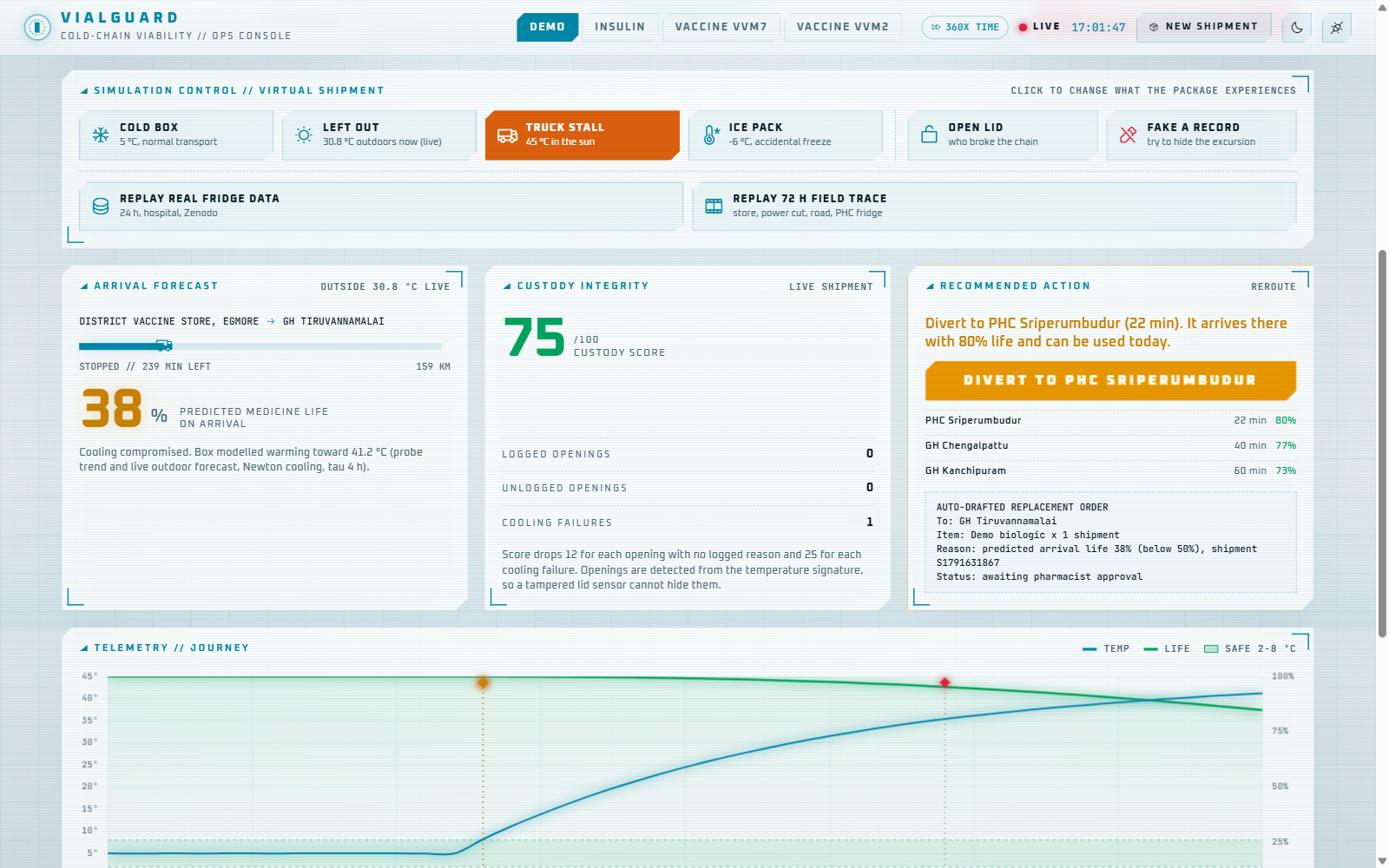The width and height of the screenshot is (1389, 868).
Task: Choose the Cold Box scenario card
Action: tap(176, 135)
